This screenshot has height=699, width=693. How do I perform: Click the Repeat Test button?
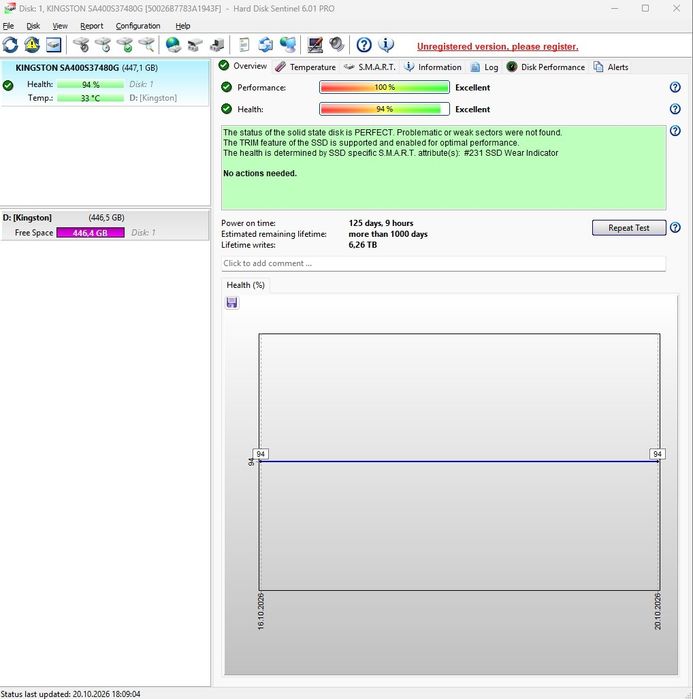point(629,228)
